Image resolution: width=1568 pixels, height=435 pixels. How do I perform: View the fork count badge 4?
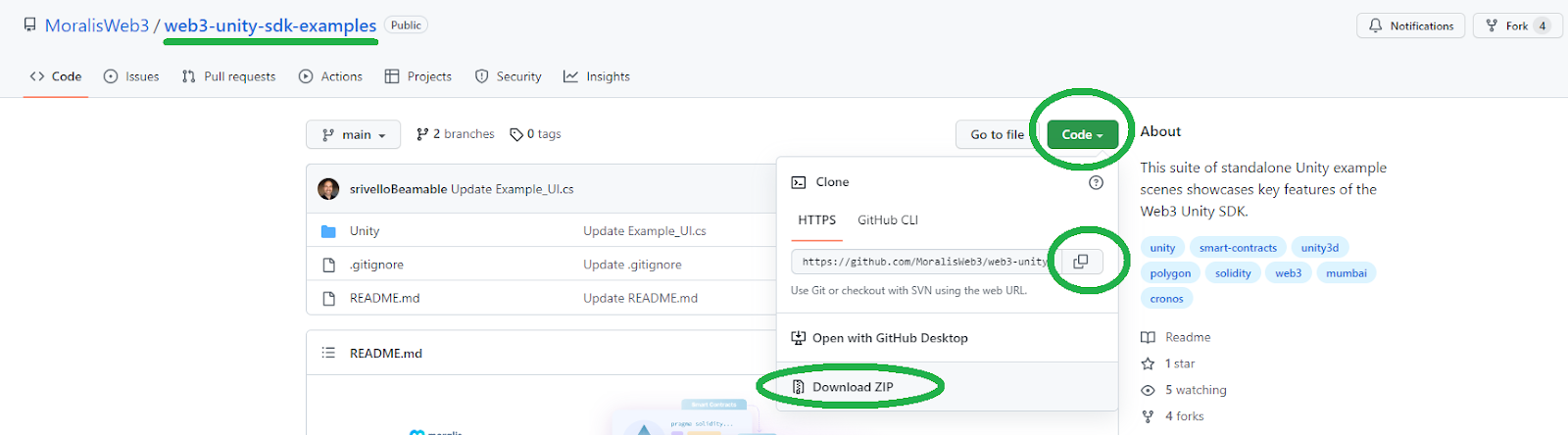tap(1543, 25)
